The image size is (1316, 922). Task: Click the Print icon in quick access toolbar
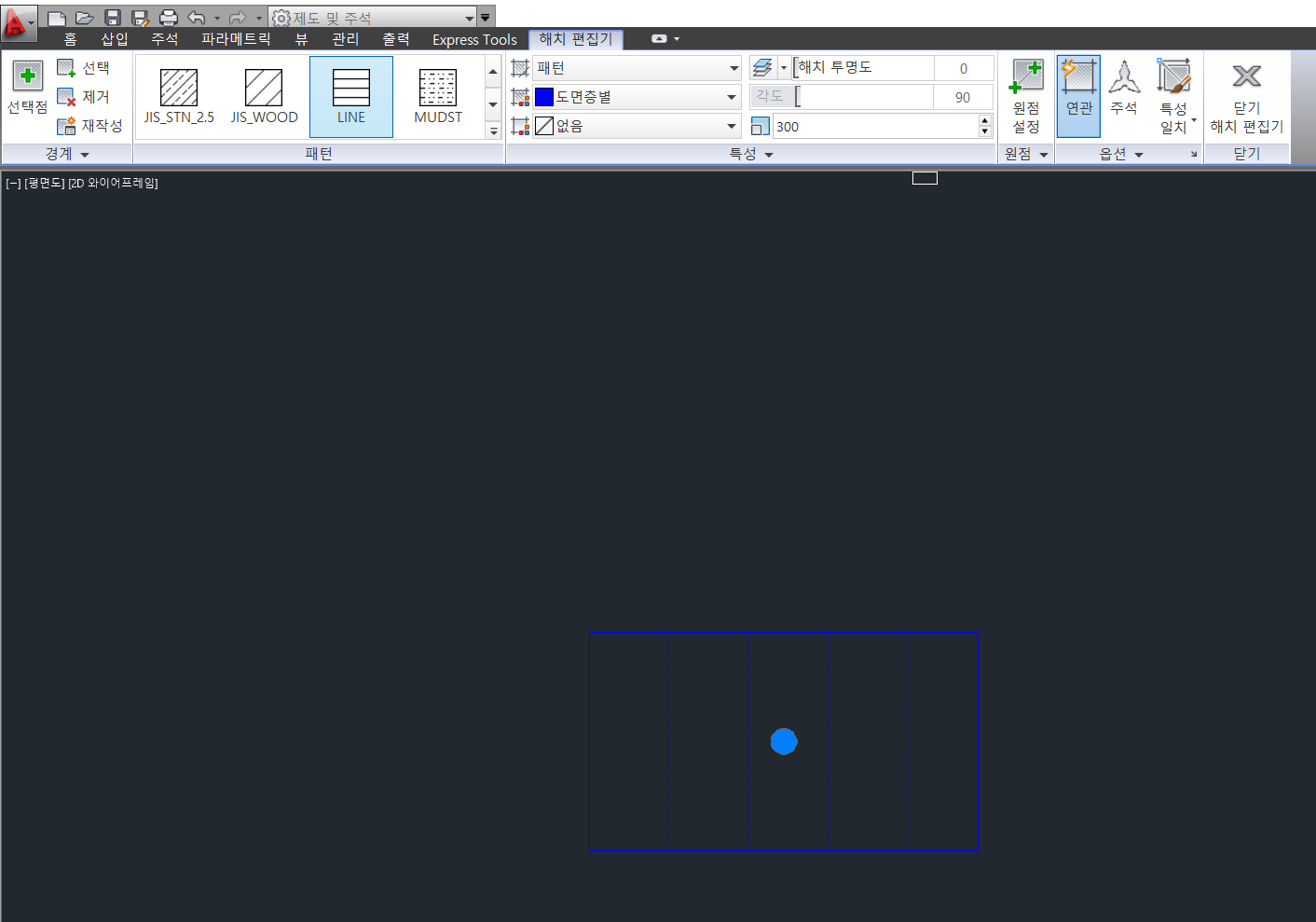pos(169,18)
